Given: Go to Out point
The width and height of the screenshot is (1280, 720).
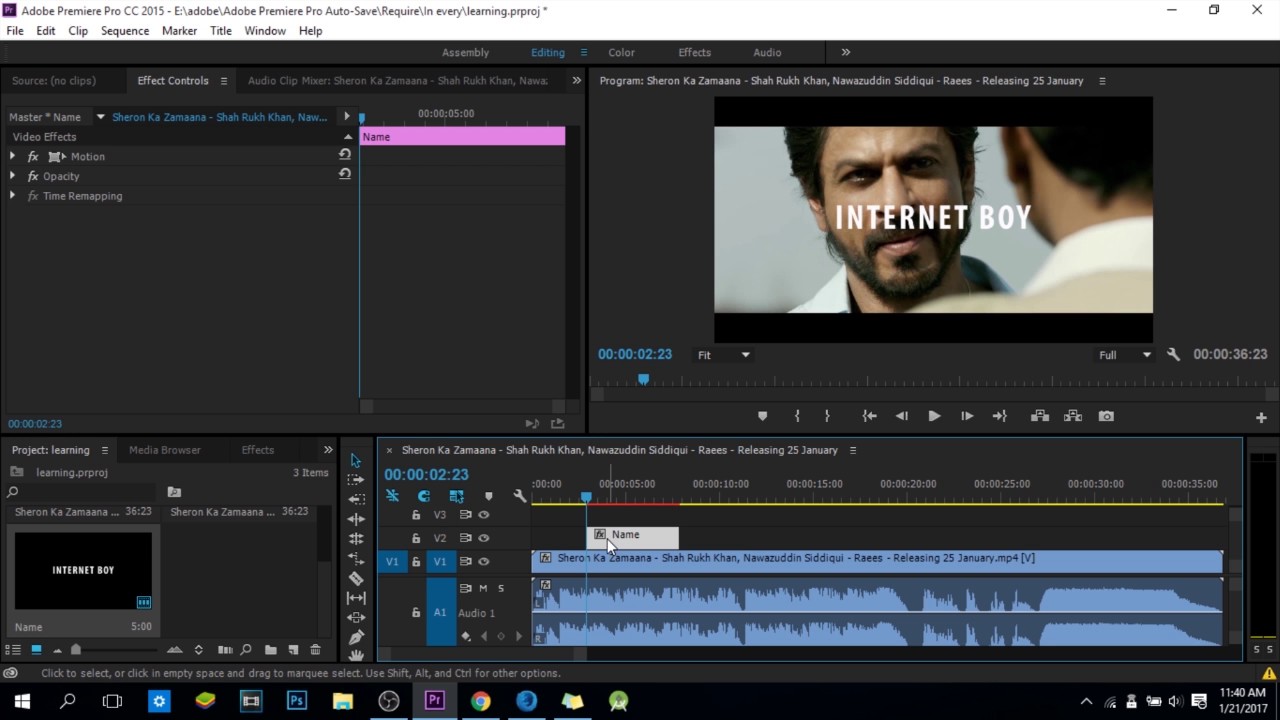Looking at the screenshot, I should (999, 416).
